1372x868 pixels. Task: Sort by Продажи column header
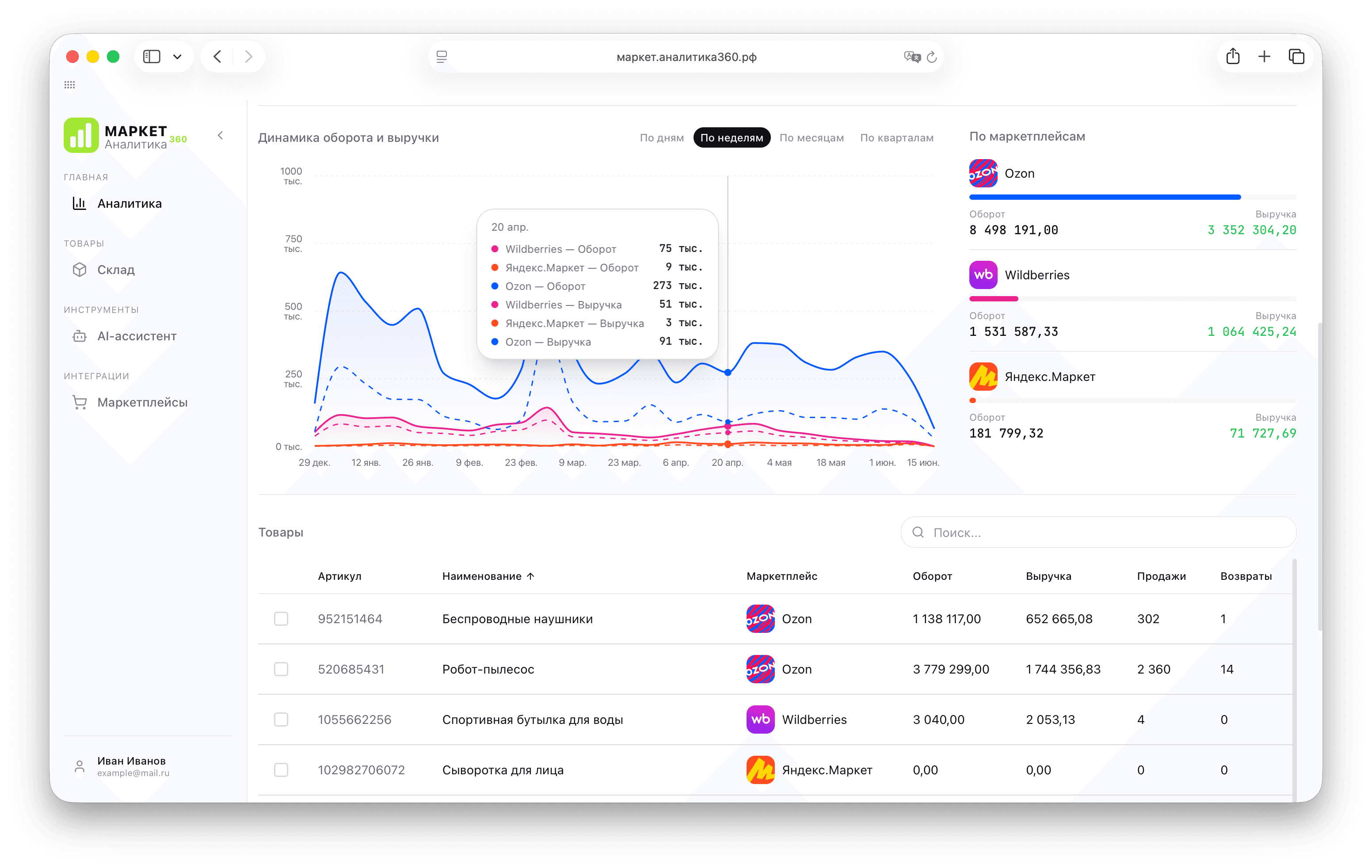click(1161, 576)
